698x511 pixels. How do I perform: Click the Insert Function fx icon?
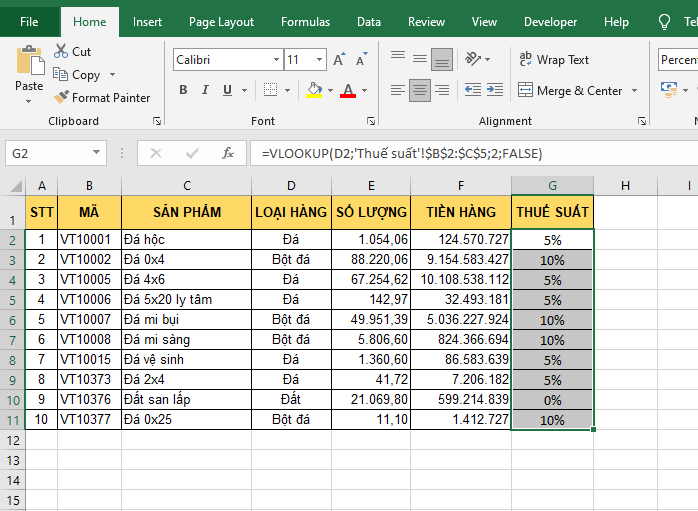point(228,153)
